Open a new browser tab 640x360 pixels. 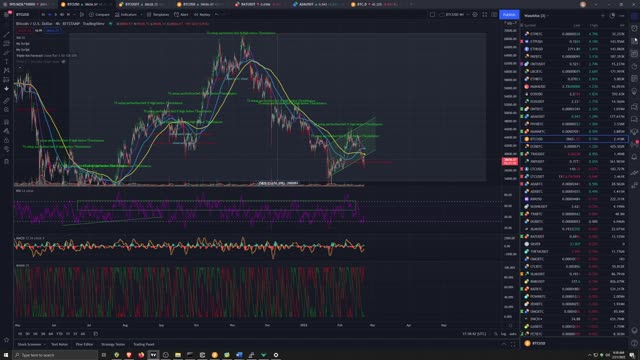[411, 4]
